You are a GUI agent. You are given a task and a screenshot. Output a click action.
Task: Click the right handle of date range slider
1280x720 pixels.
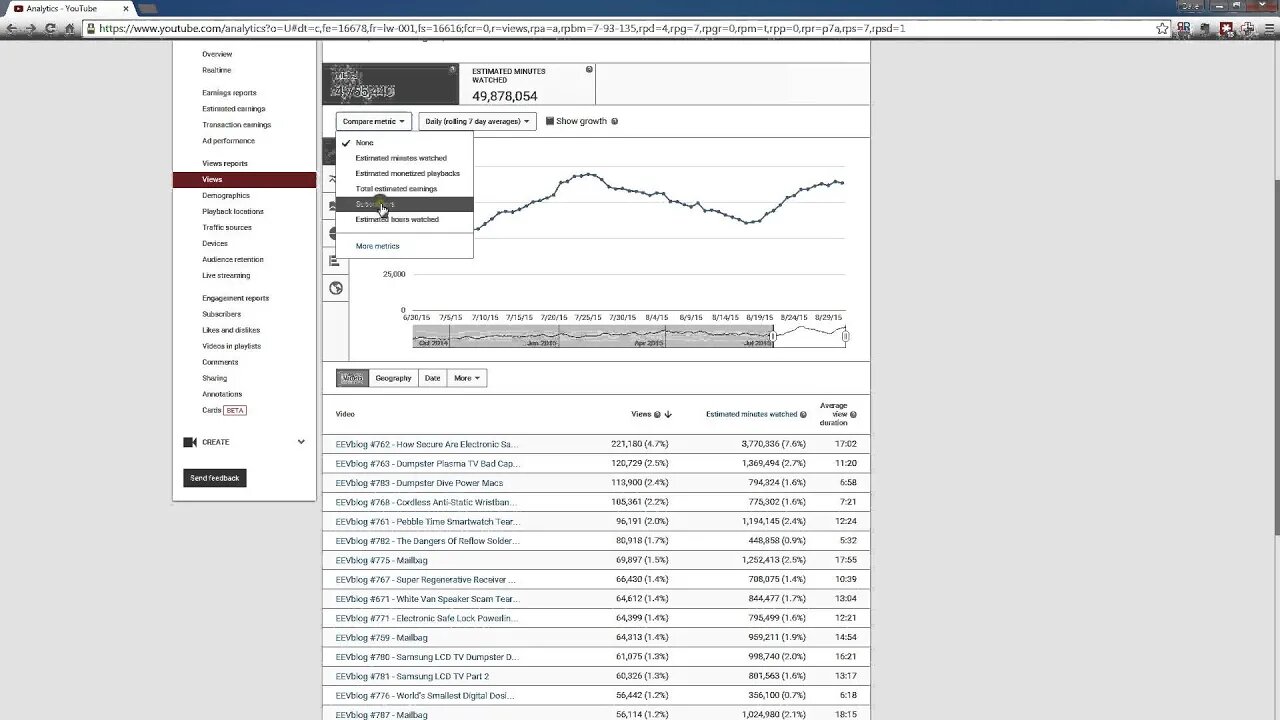(x=845, y=336)
